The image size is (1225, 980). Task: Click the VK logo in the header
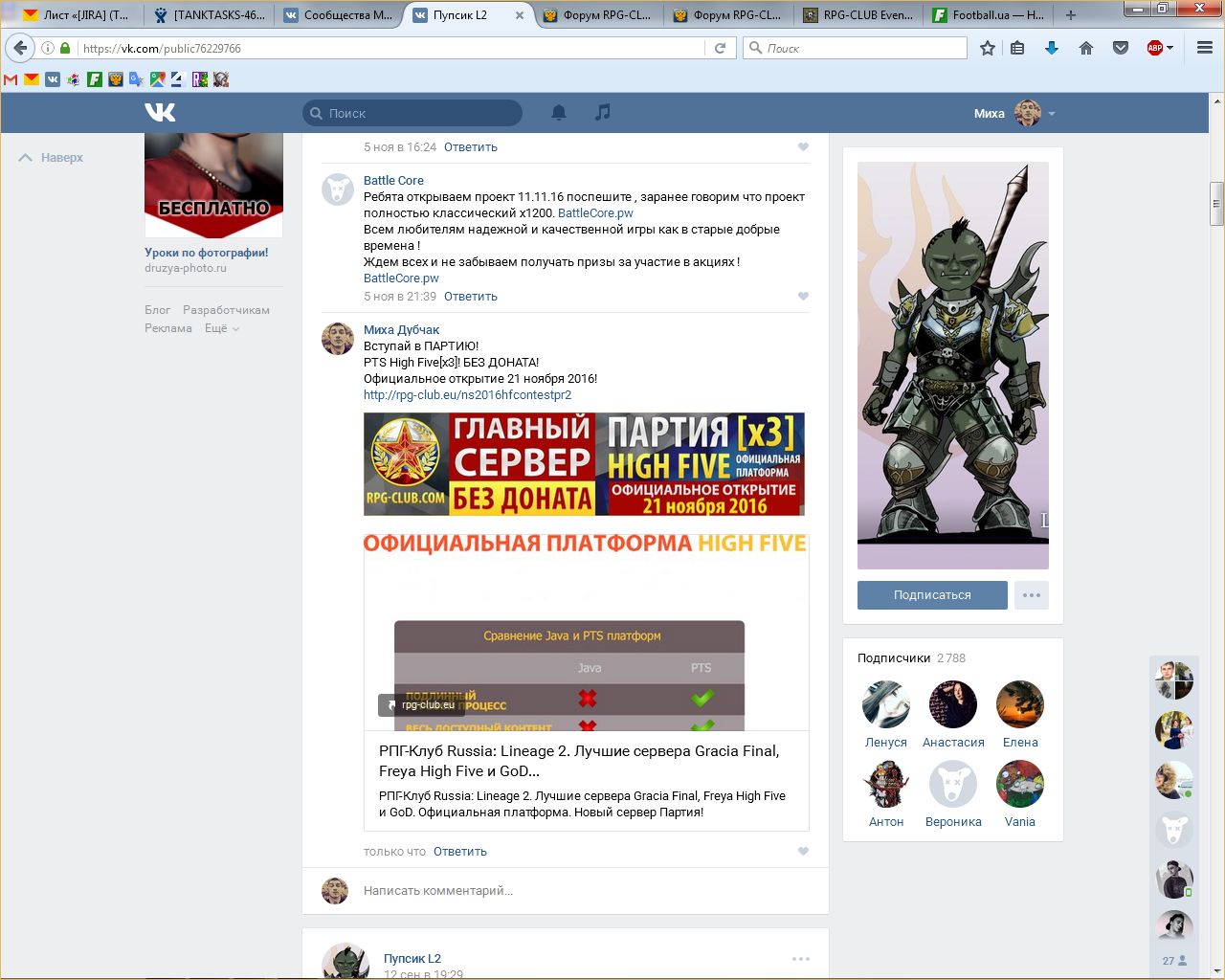tap(161, 113)
